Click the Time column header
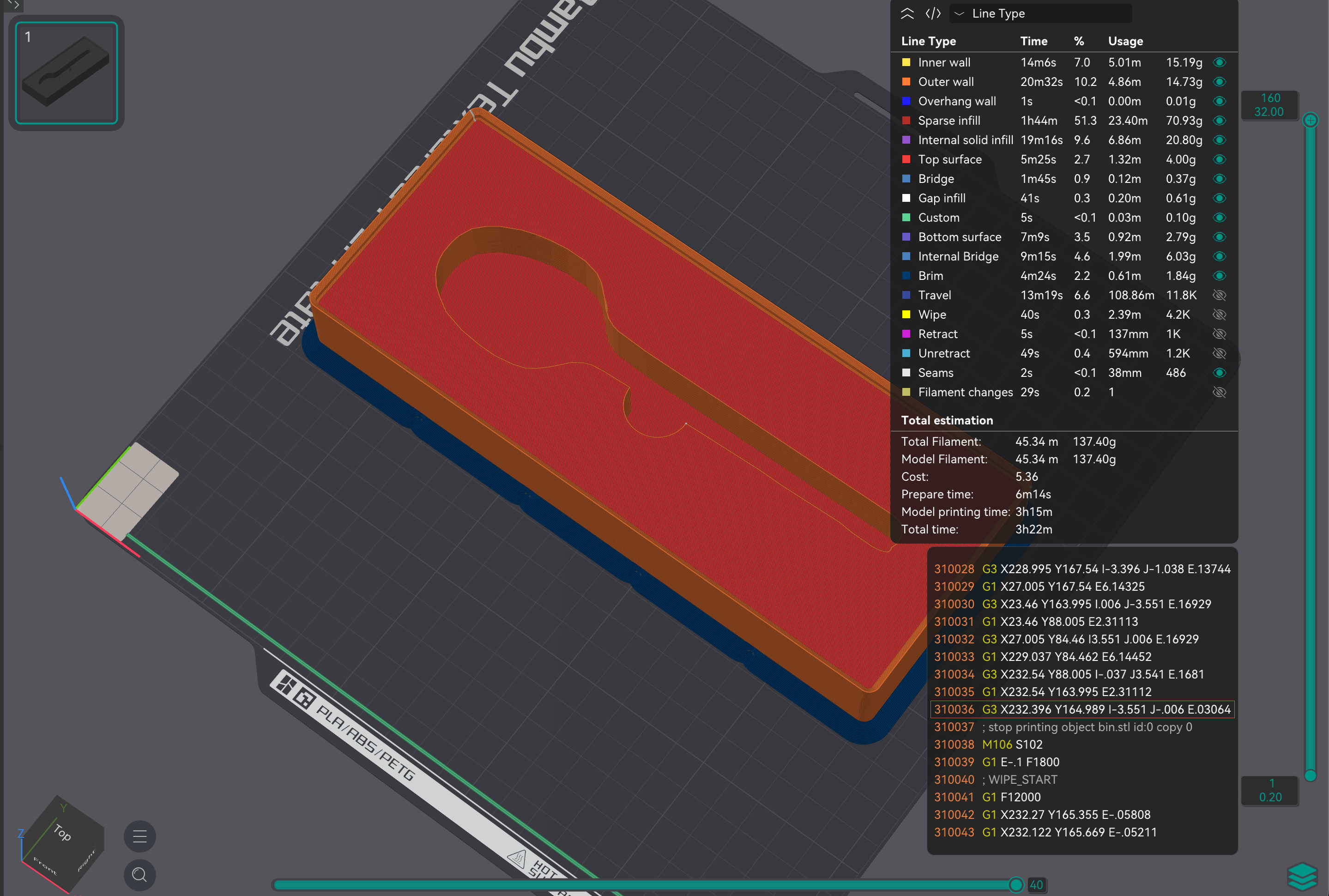Screen dimensions: 1329x896 tap(1033, 41)
